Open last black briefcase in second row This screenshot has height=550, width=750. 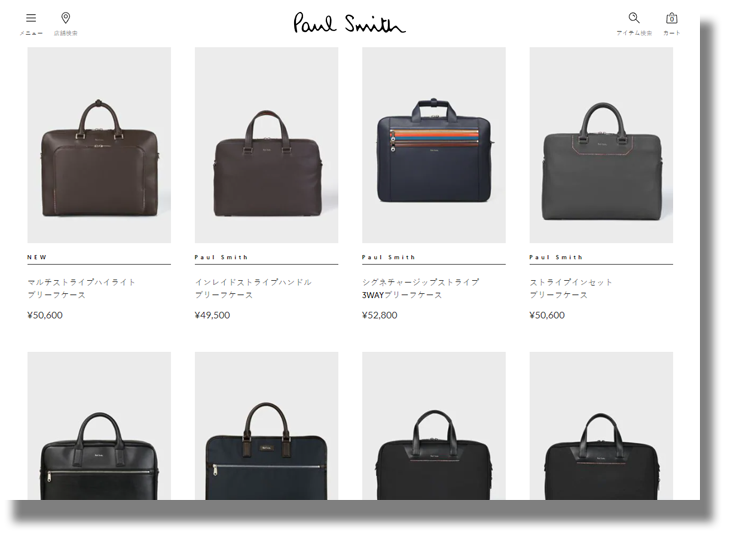[601, 426]
